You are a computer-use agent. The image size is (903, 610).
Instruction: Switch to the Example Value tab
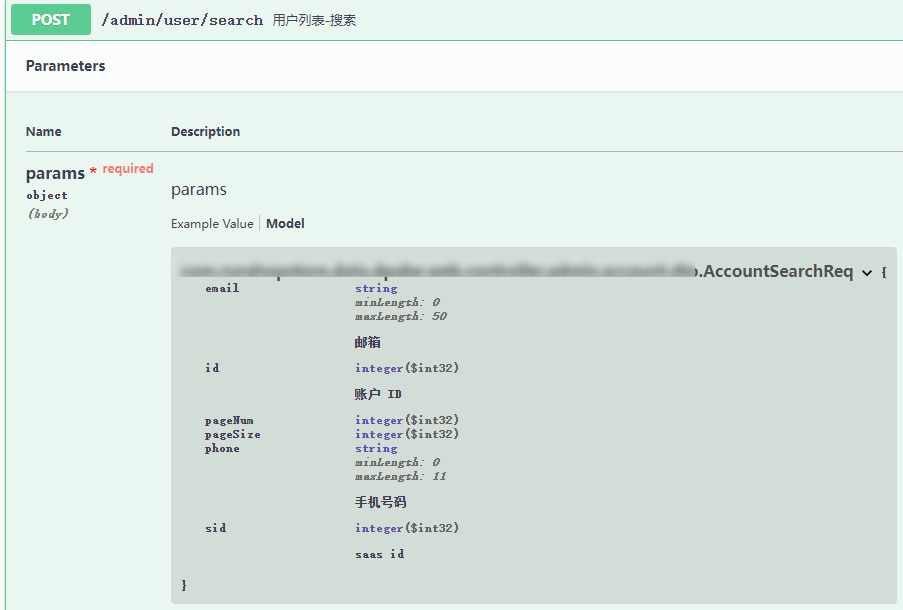[212, 224]
